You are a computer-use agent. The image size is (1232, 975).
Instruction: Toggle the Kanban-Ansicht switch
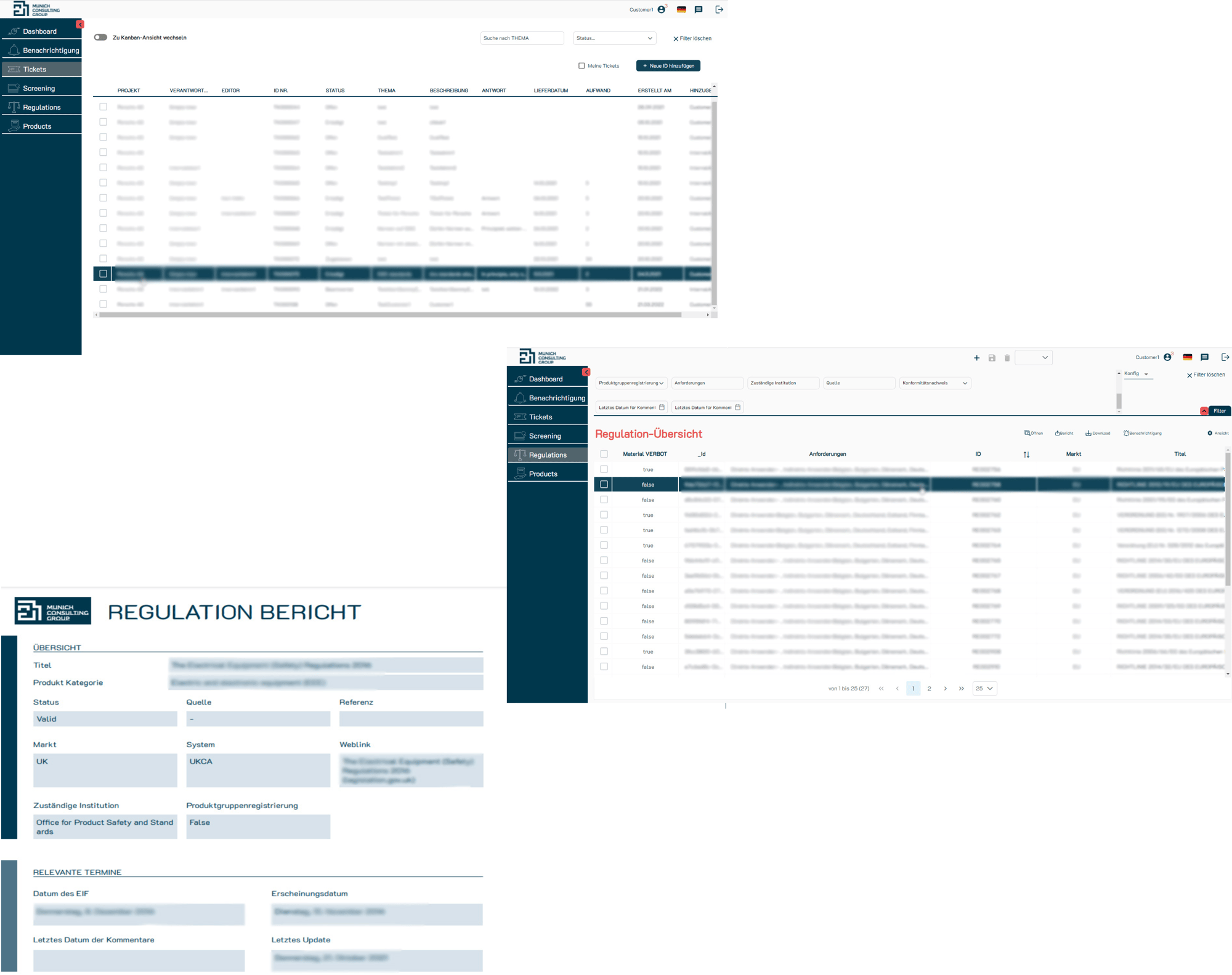click(x=100, y=38)
